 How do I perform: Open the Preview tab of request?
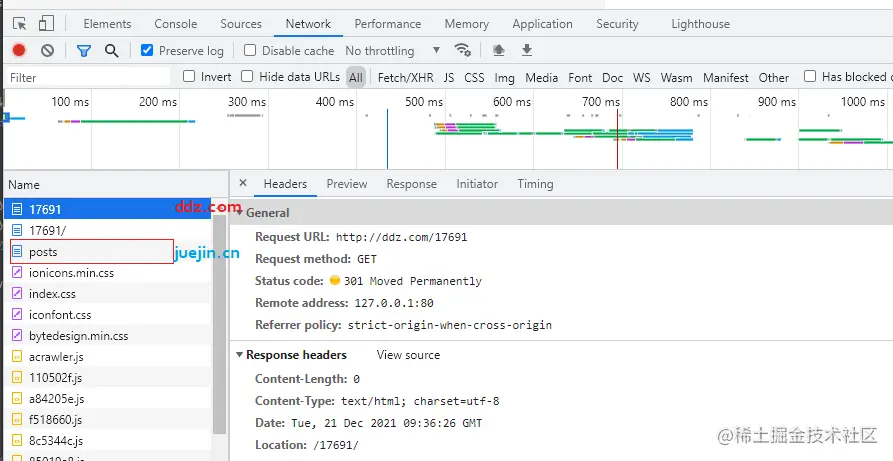click(x=346, y=184)
